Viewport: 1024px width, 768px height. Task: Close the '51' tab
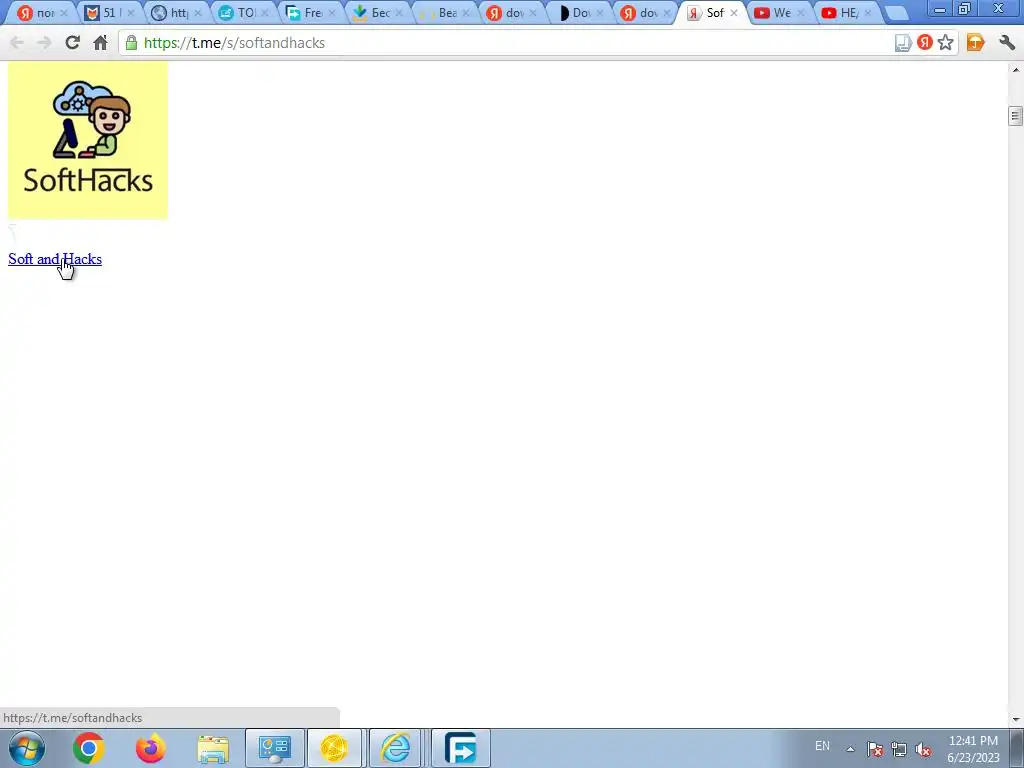click(131, 13)
